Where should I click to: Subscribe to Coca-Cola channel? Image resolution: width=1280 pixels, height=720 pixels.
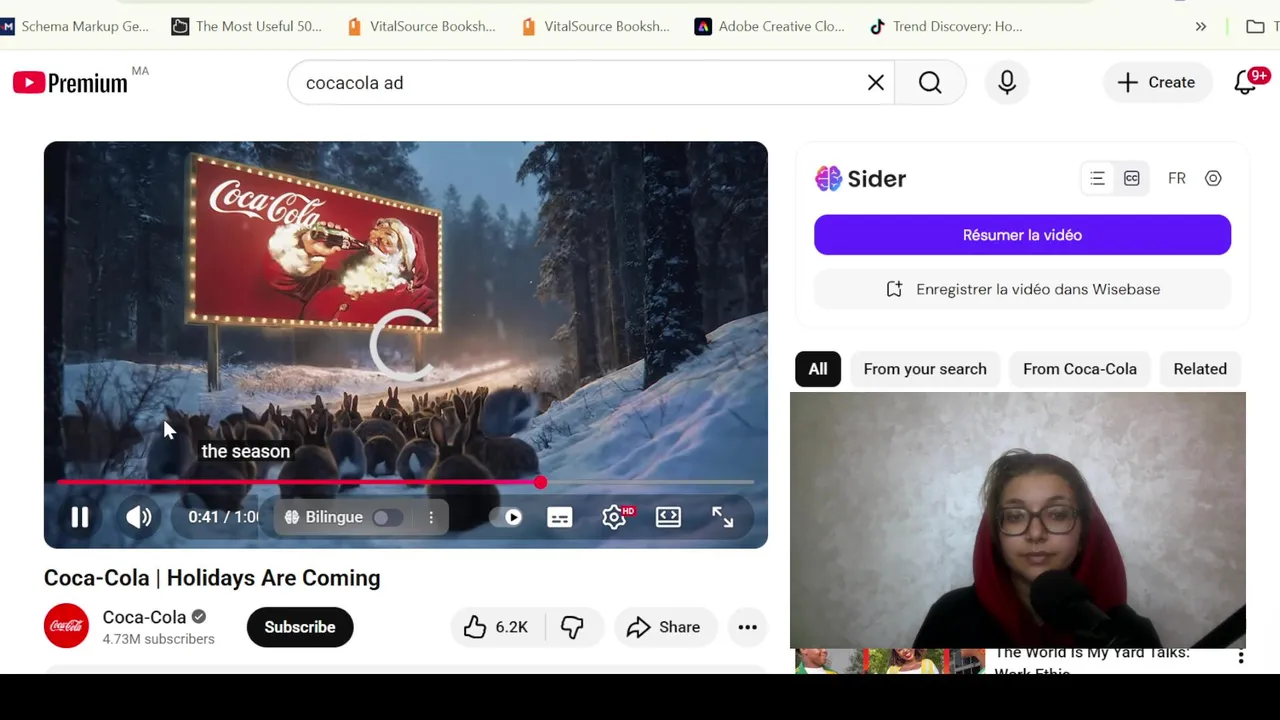pos(300,627)
